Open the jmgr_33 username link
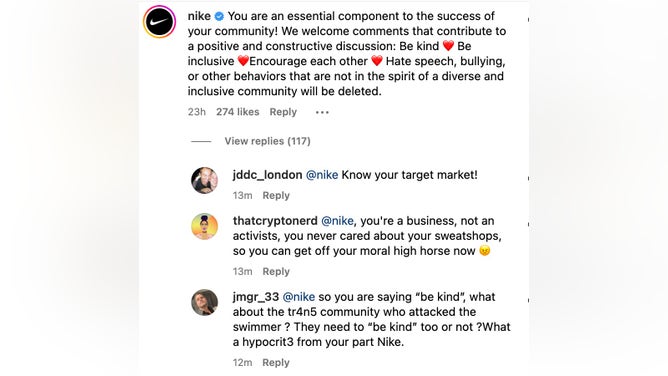 pos(256,297)
